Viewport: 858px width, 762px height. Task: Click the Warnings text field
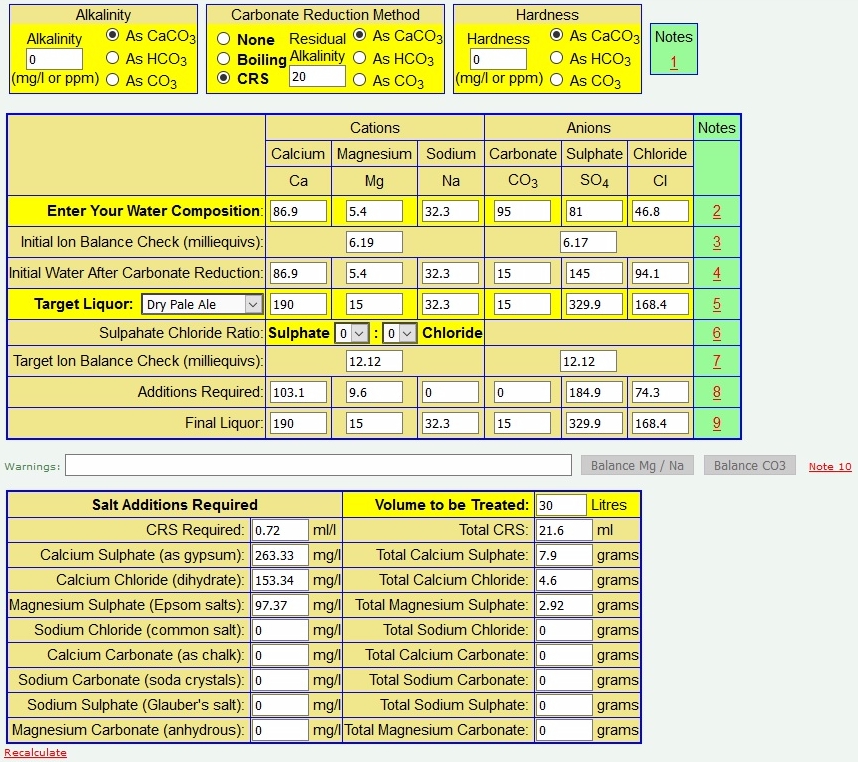coord(318,465)
